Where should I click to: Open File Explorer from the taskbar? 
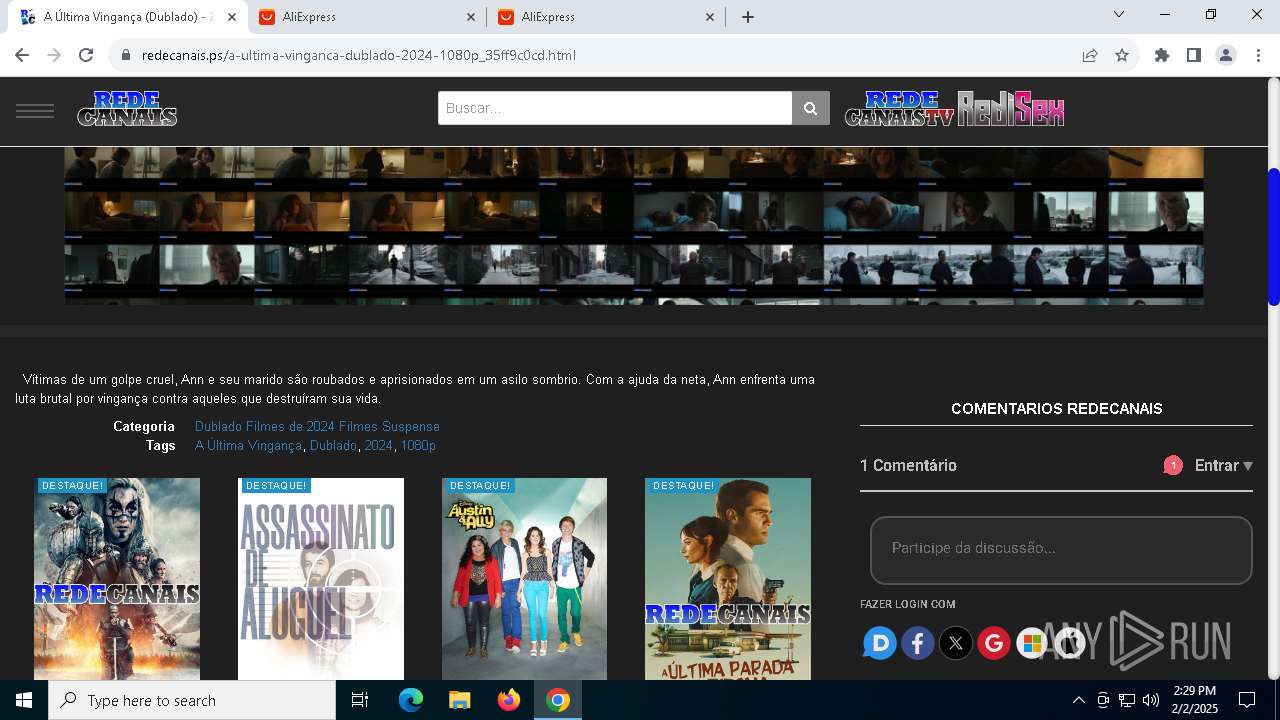(459, 700)
